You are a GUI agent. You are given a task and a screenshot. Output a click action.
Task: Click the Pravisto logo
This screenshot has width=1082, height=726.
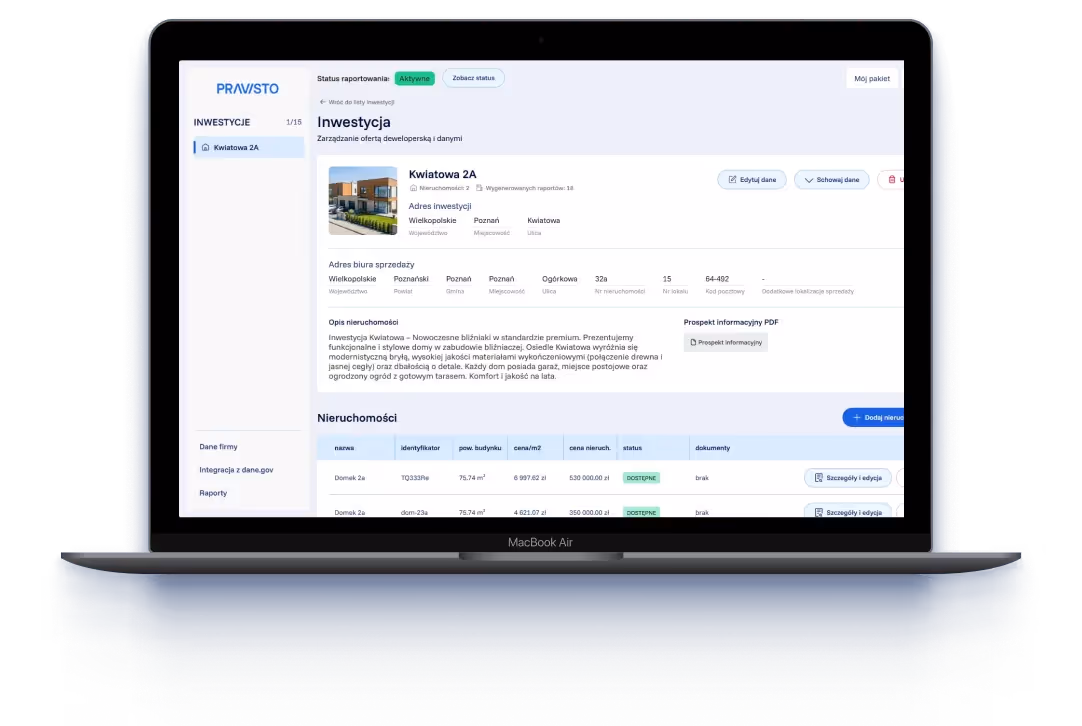tap(246, 88)
